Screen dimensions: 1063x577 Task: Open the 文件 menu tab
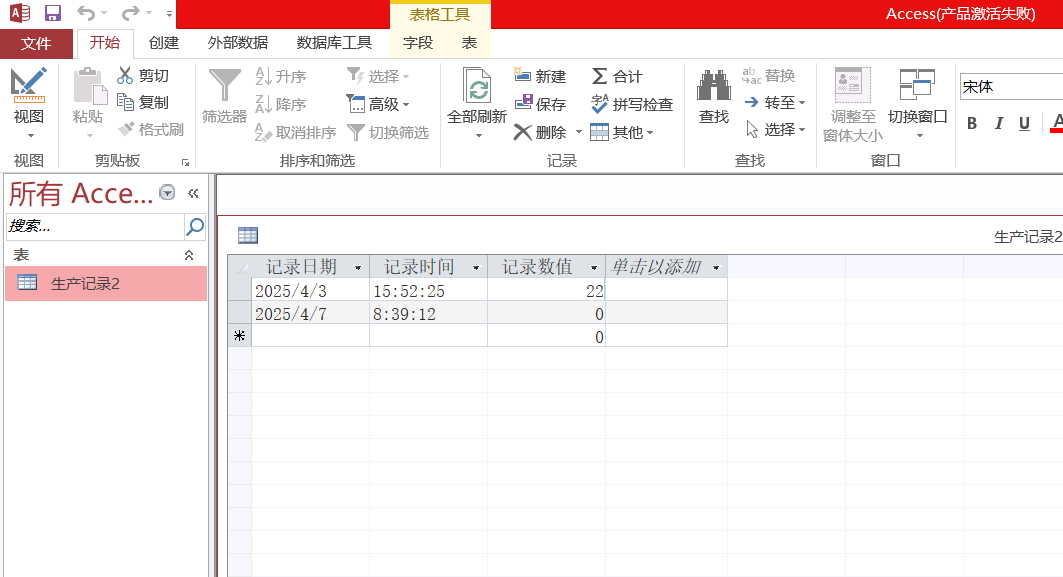[36, 43]
